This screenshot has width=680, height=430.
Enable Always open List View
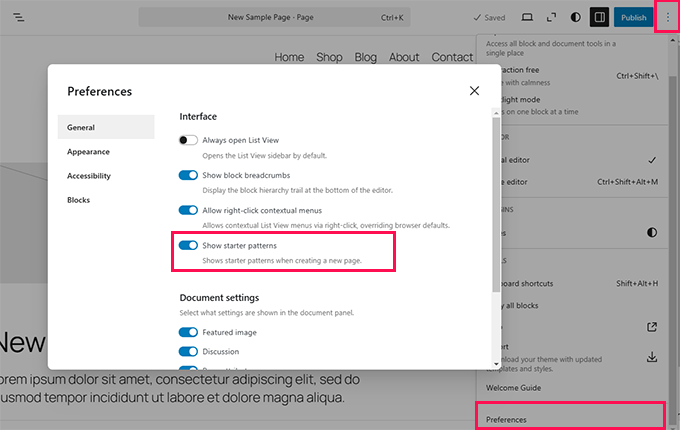188,141
